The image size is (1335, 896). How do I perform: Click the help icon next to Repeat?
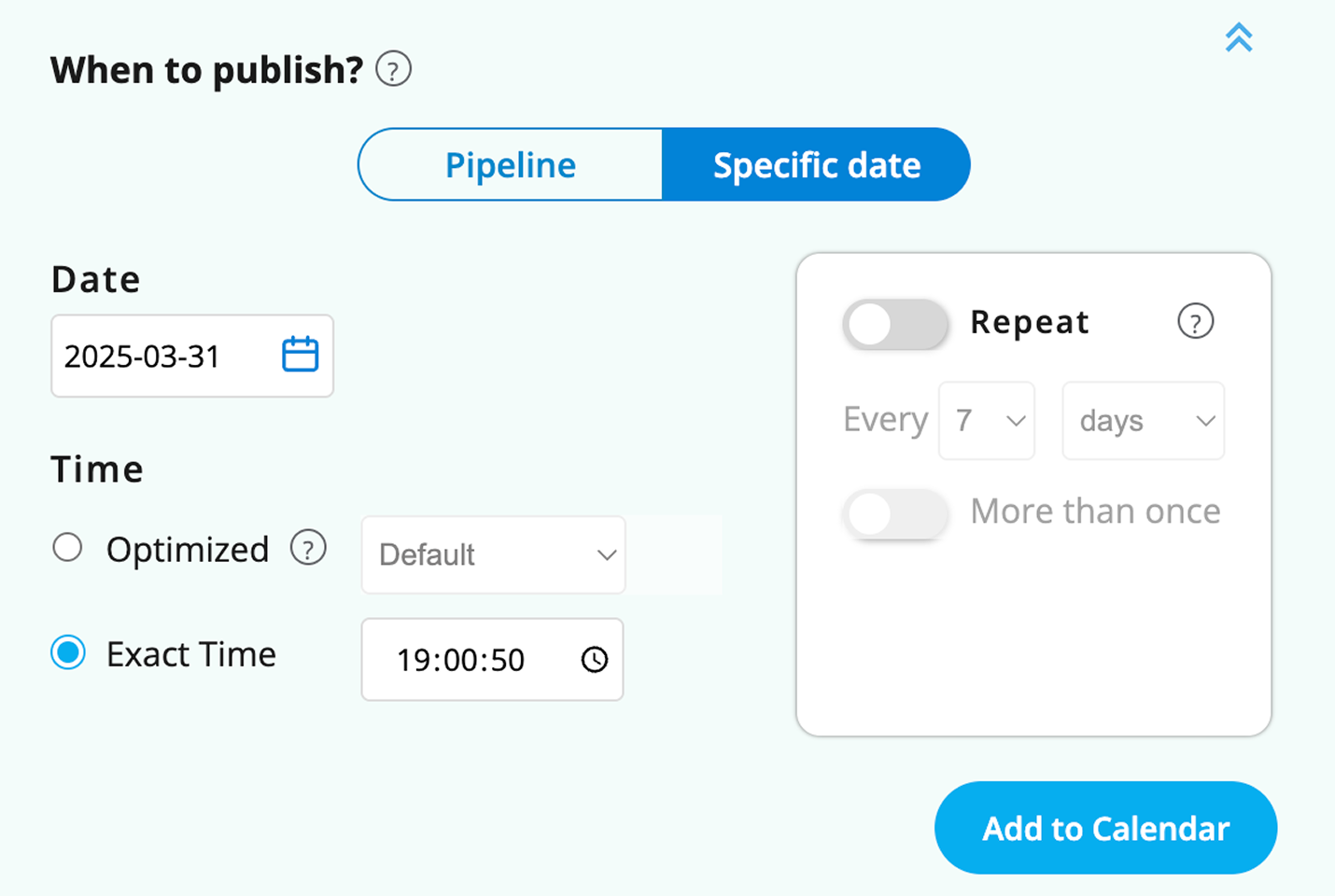pos(1195,322)
